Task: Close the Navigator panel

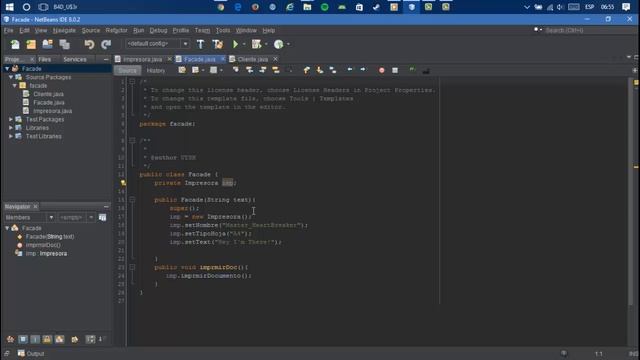Action: tap(36, 207)
